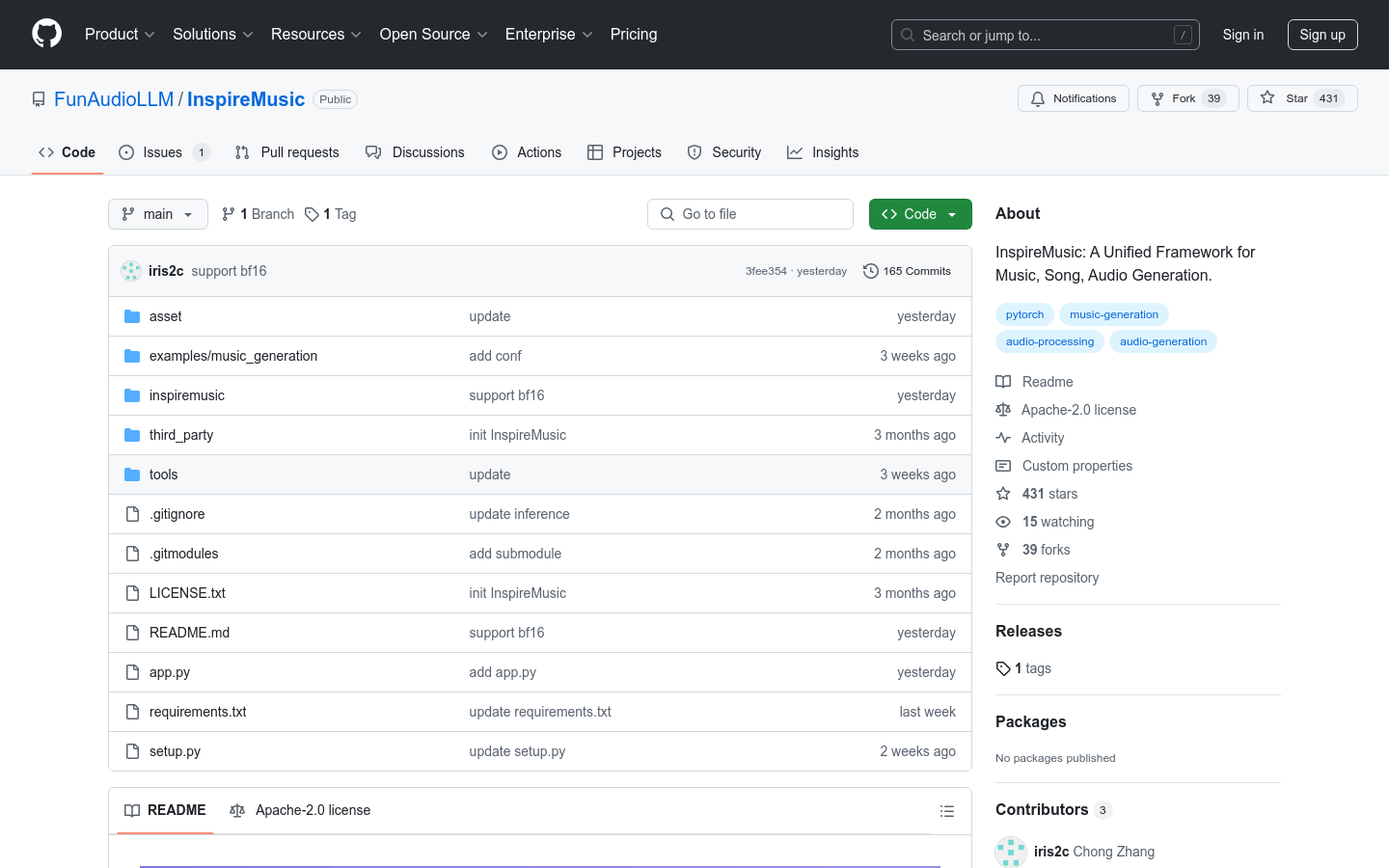Fork the repository using Fork button
Viewport: 1389px width, 868px height.
pyautogui.click(x=1187, y=98)
